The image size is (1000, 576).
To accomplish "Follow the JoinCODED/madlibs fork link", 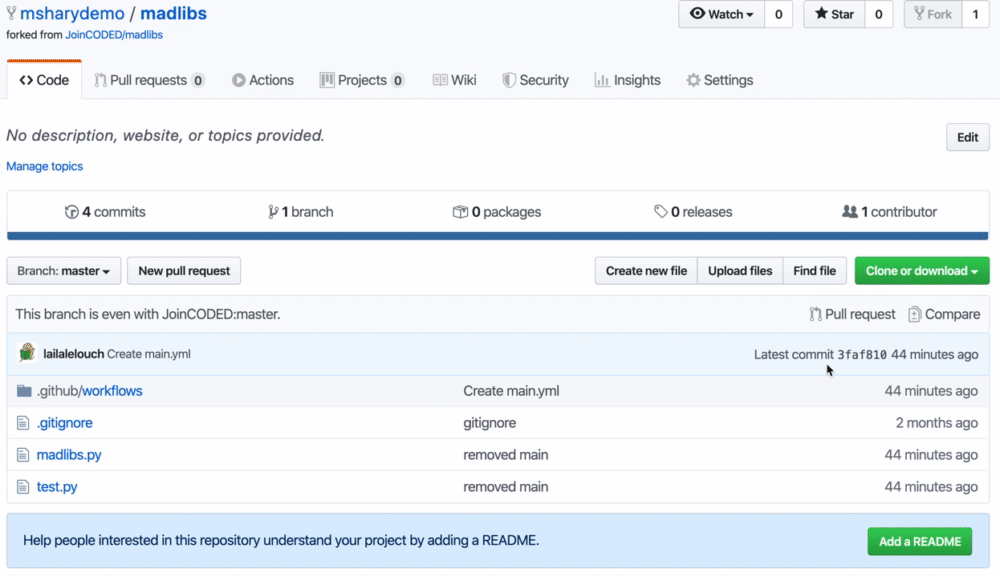I will coord(113,35).
